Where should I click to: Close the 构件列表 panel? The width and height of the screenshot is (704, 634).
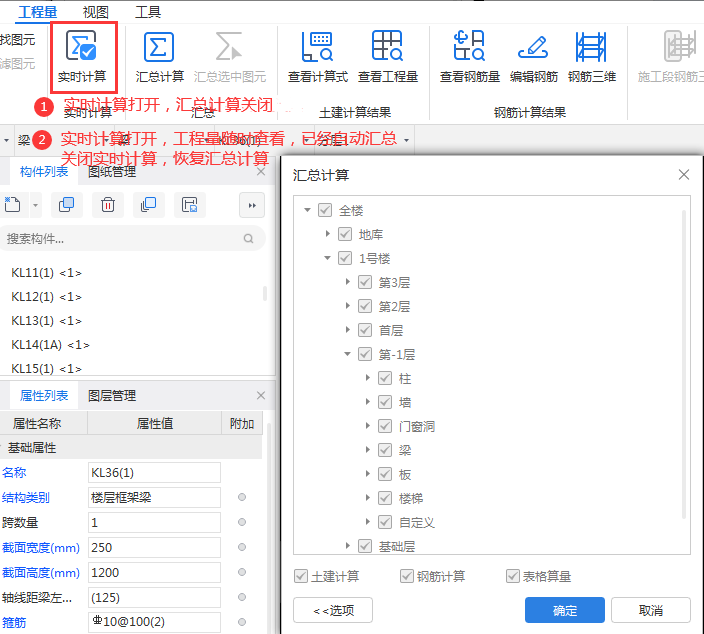pos(261,172)
